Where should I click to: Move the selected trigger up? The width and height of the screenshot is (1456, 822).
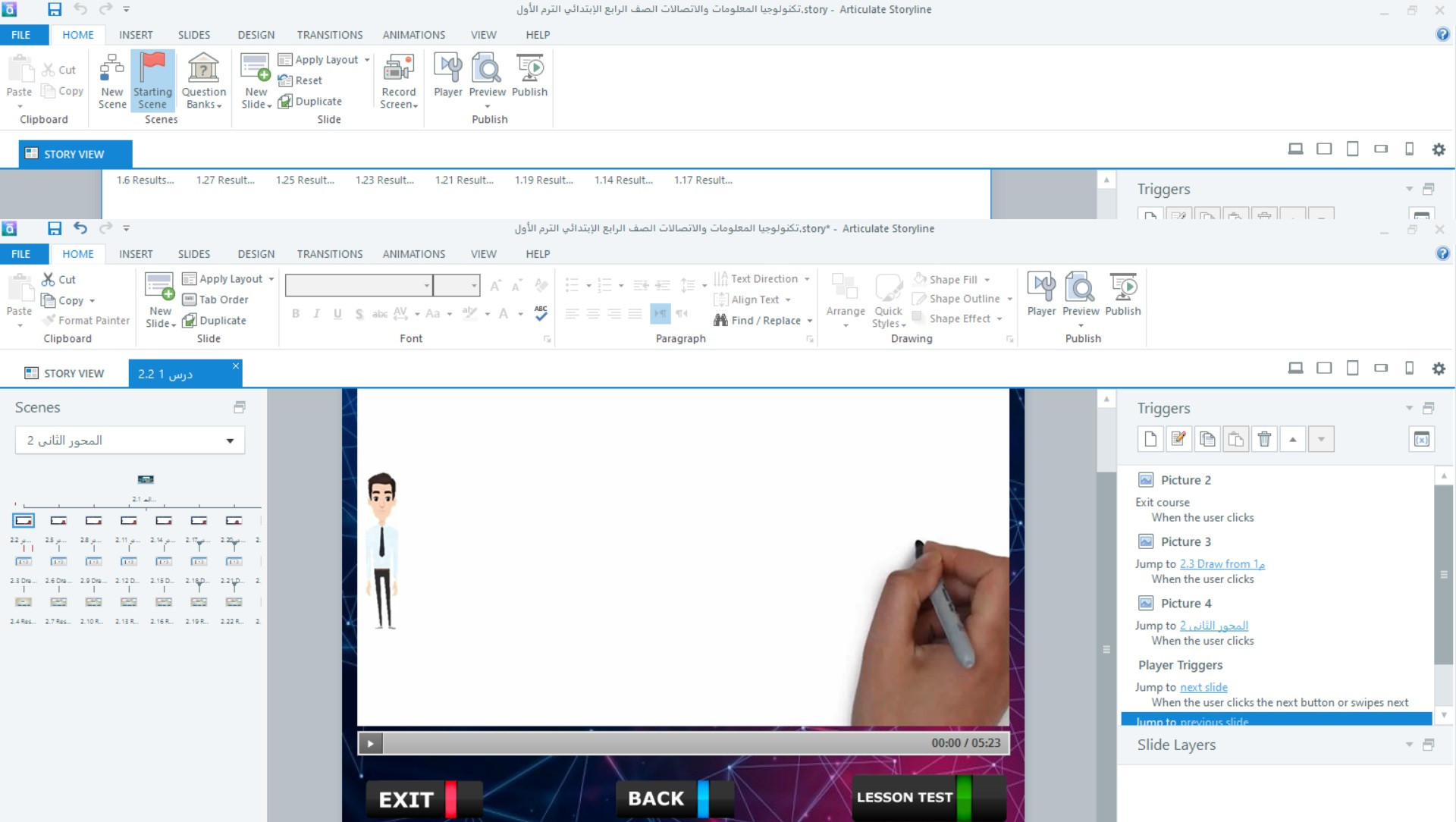pos(1293,439)
